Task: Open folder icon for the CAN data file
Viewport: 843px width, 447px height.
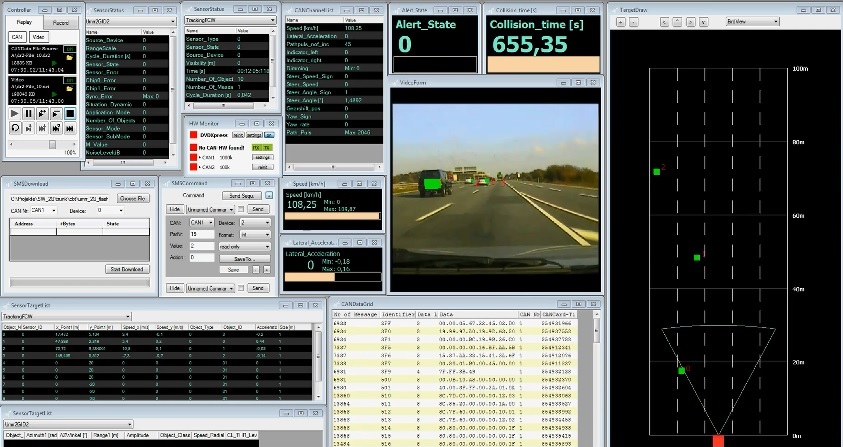Action: click(69, 58)
